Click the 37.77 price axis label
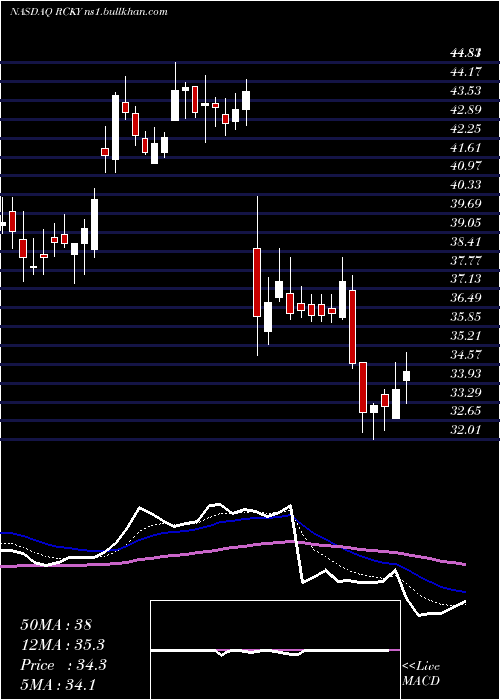This screenshot has width=500, height=700. point(466,261)
